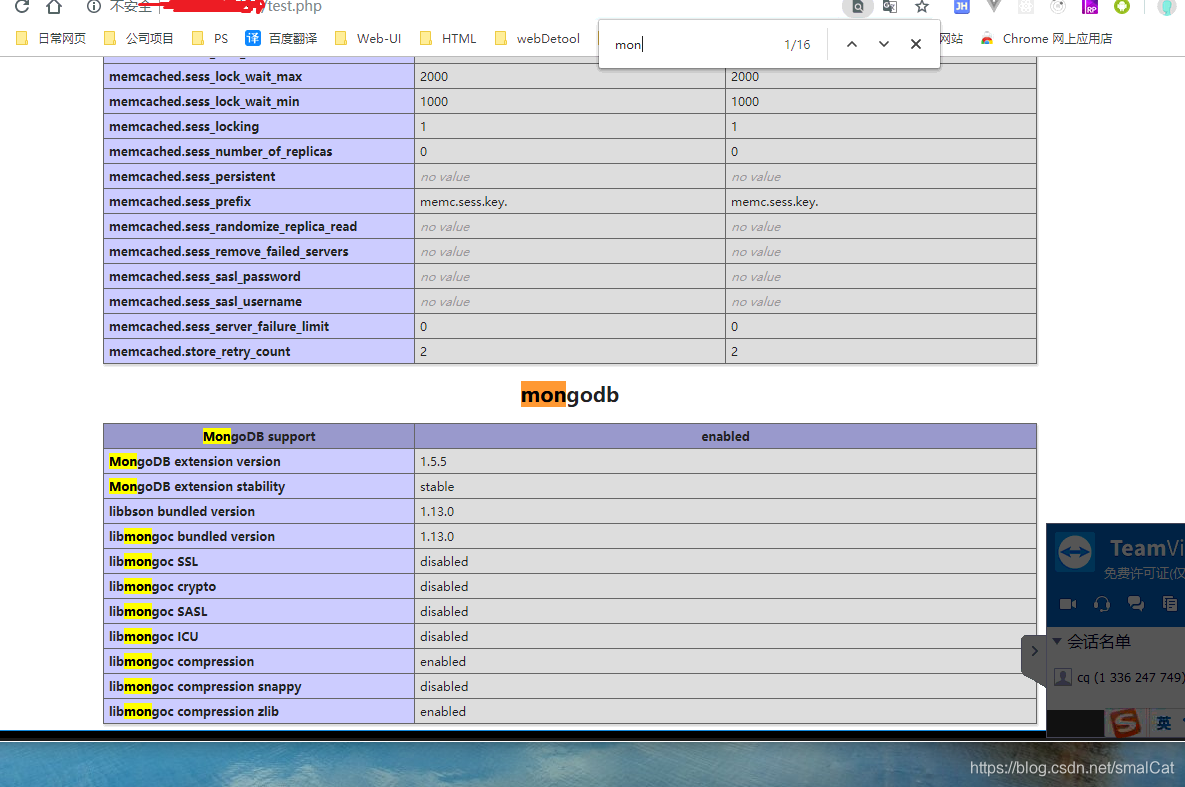Open the page search magnifier icon in address bar
1185x787 pixels.
(x=858, y=7)
